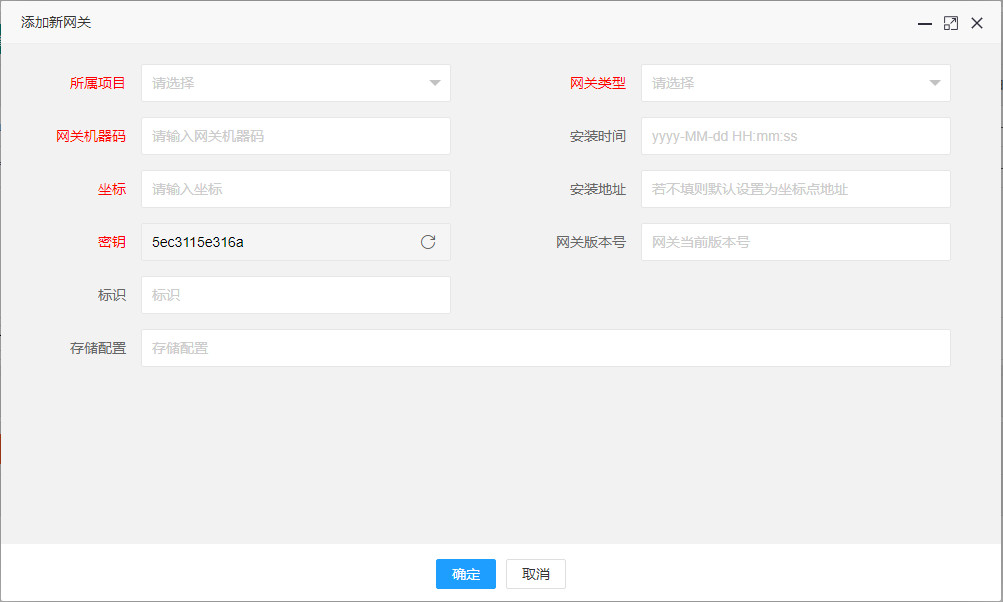The width and height of the screenshot is (1003, 602).
Task: Click the 安装时间 label
Action: (x=598, y=136)
